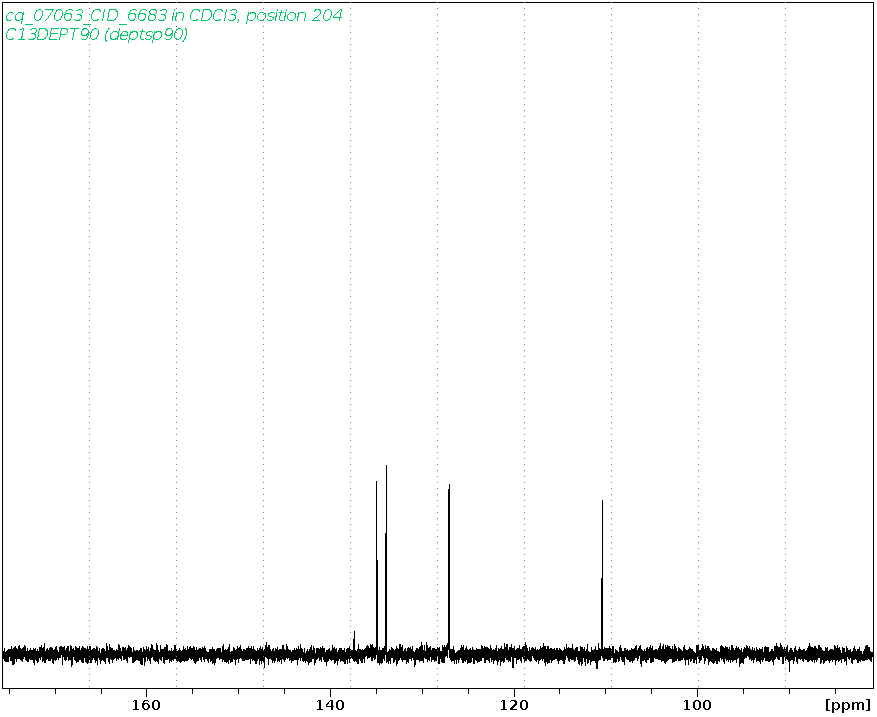Click the peak near 127 ppm

click(449, 567)
